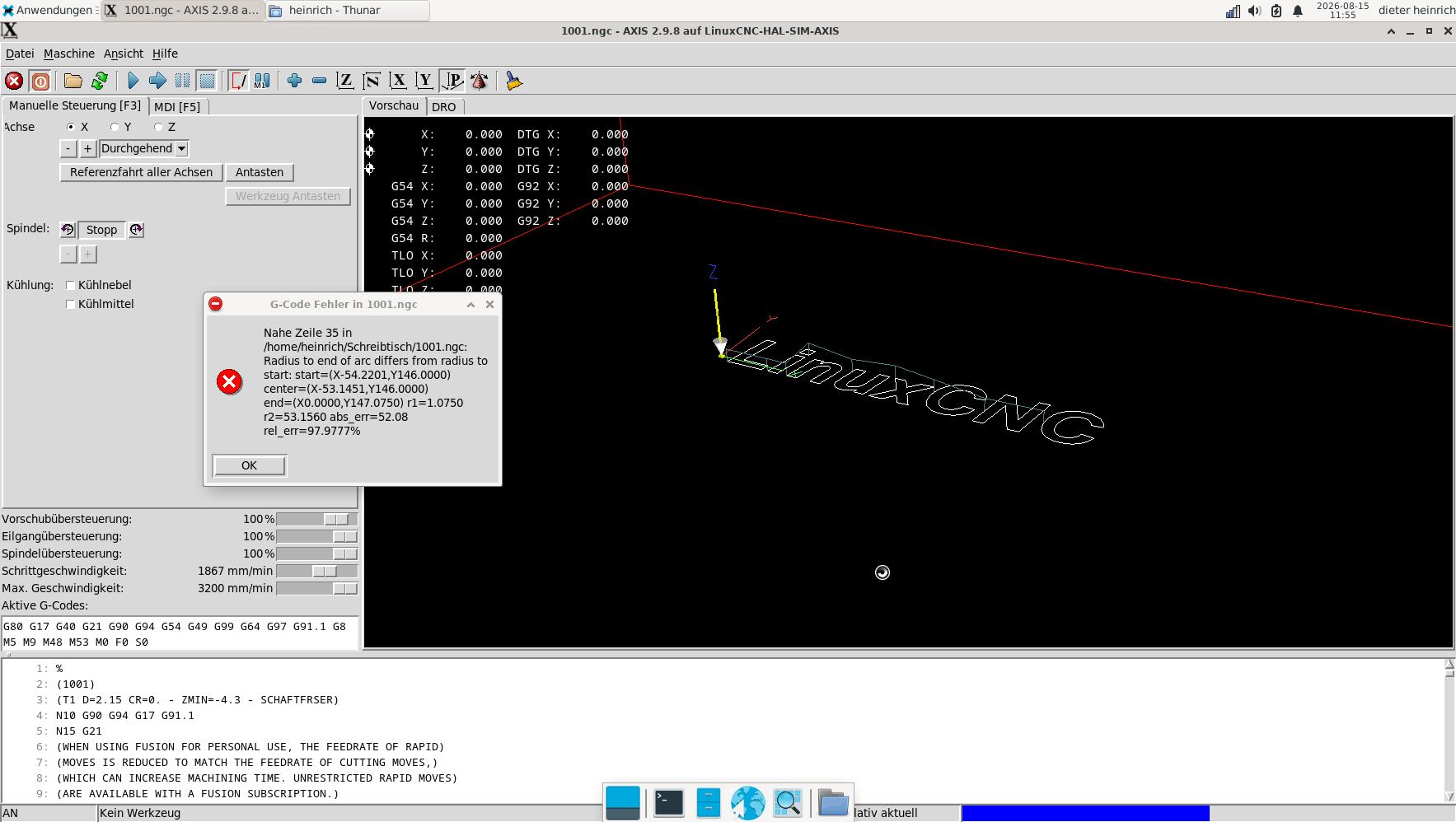Open the web browser from dock

click(747, 802)
